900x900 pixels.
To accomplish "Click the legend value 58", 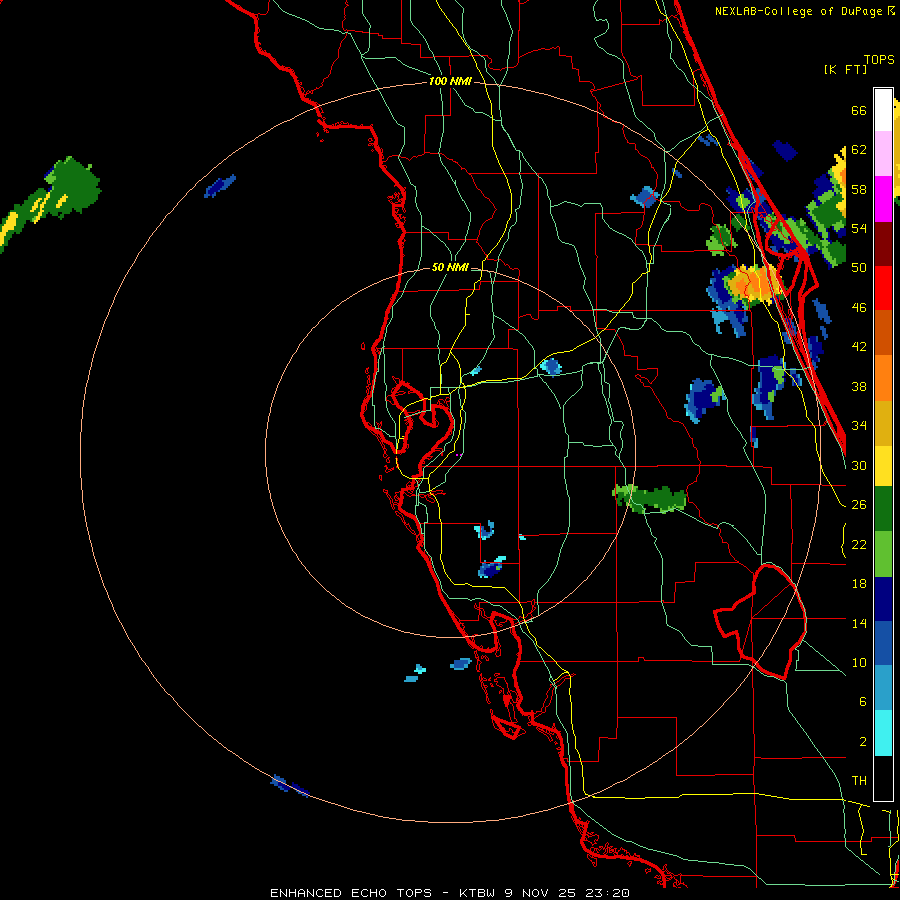I will click(x=859, y=189).
